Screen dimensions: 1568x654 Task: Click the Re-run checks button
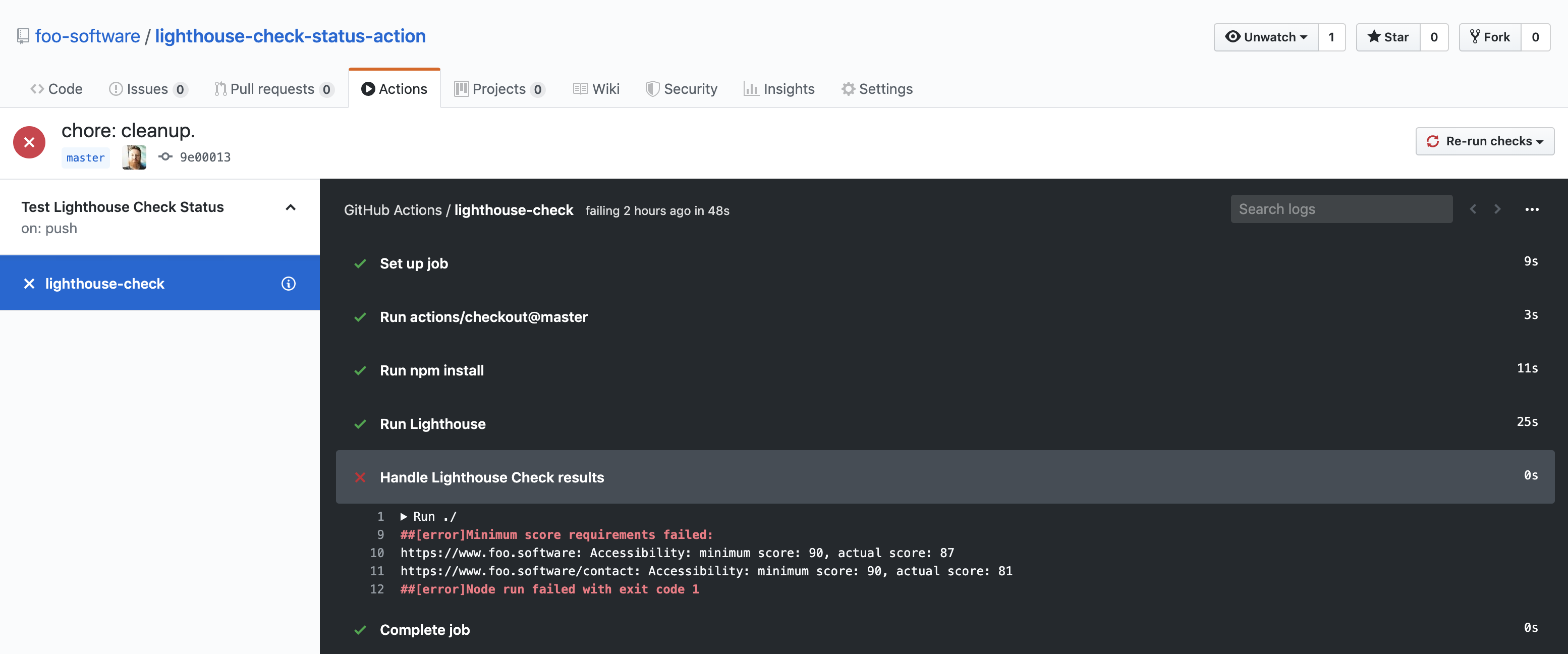[1485, 141]
